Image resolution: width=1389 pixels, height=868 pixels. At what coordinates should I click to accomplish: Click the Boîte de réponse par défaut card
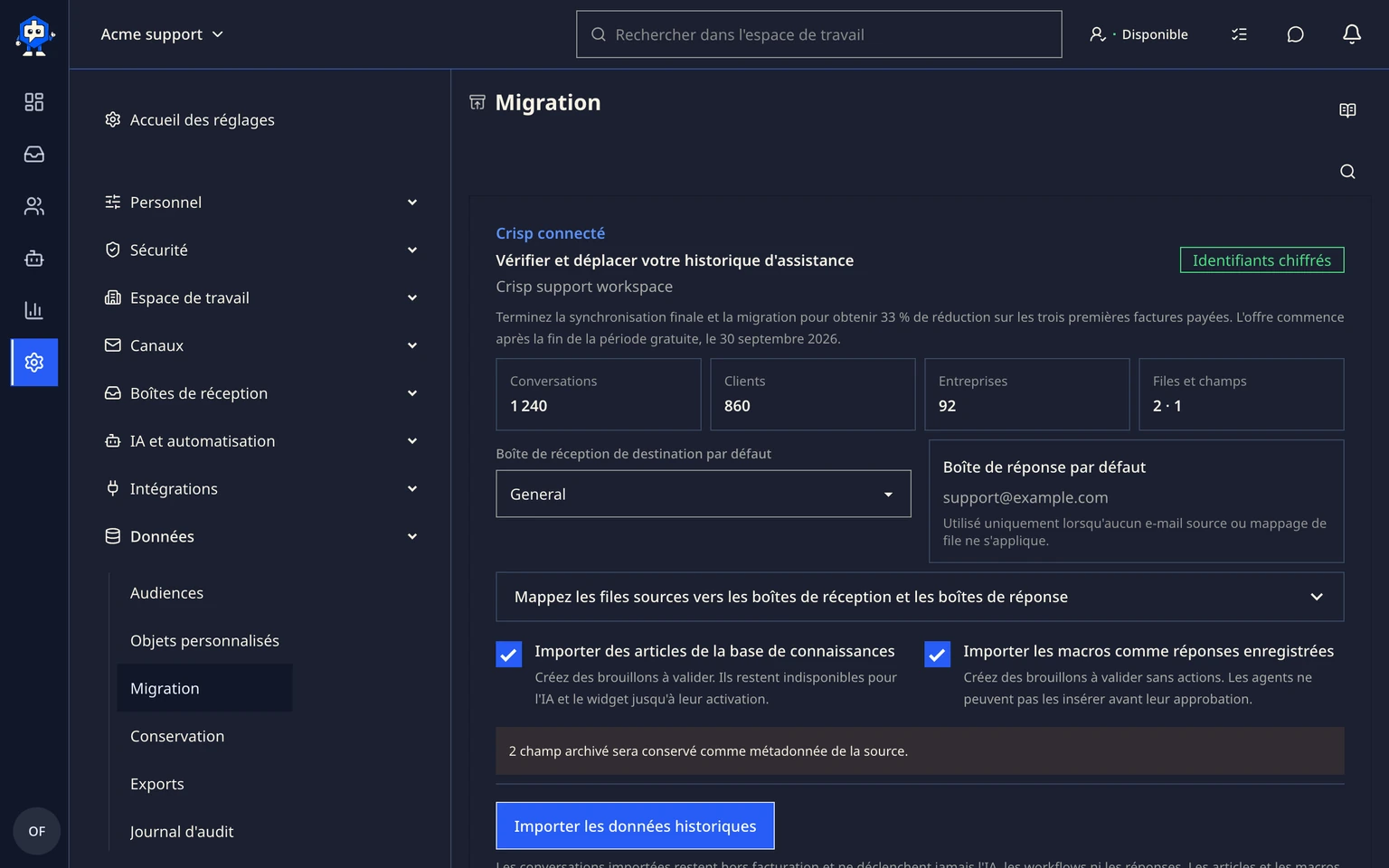[x=1136, y=501]
